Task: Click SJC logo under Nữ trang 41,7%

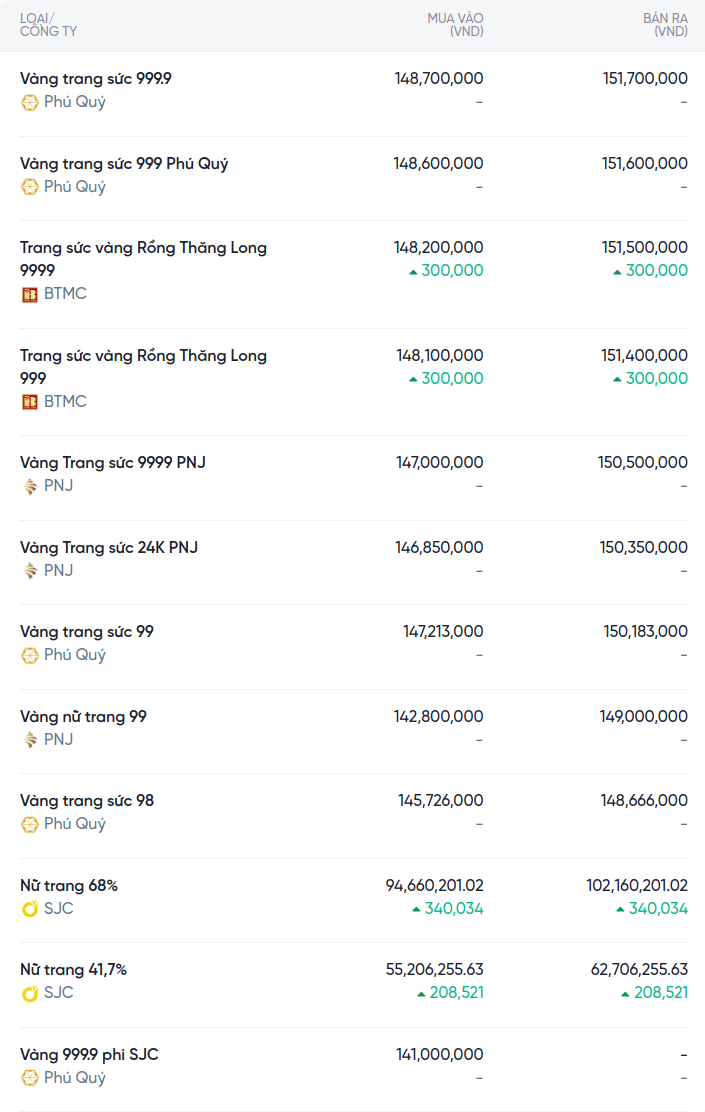Action: (x=30, y=993)
